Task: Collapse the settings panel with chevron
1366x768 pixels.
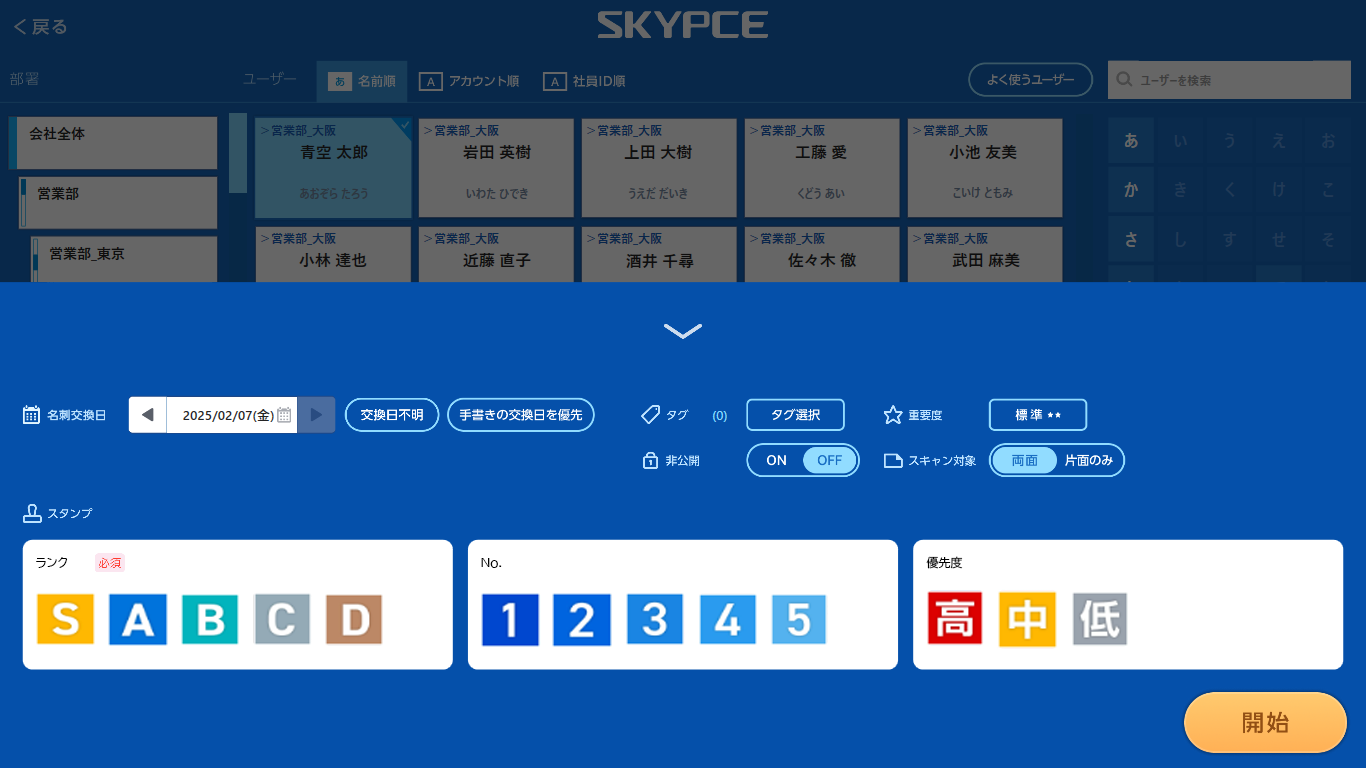Action: click(x=683, y=331)
